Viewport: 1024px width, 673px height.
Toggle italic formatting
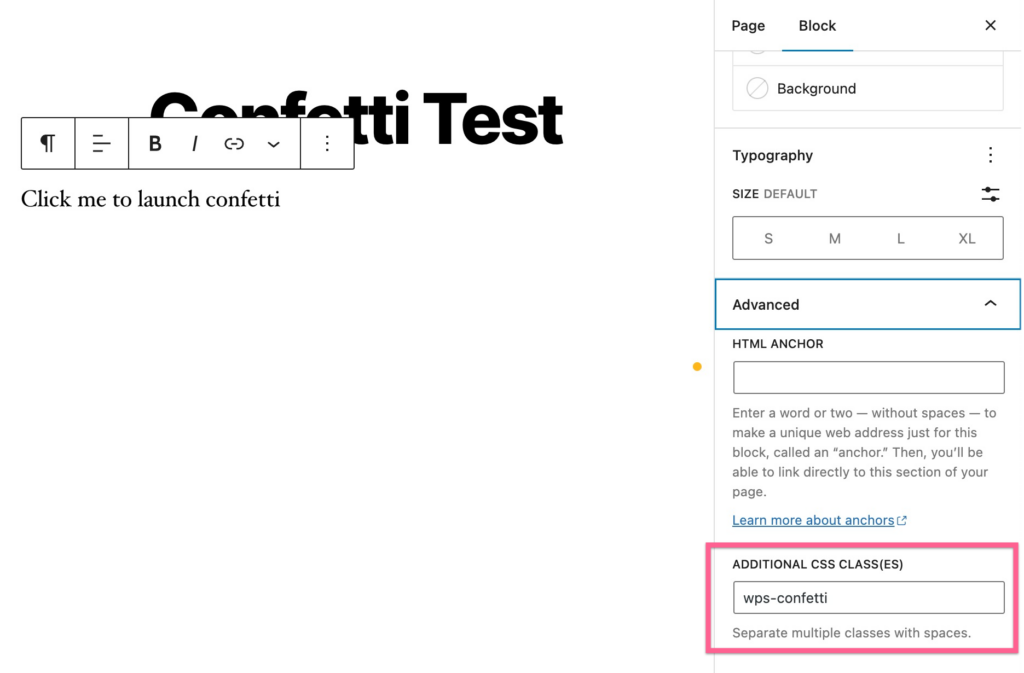point(195,144)
